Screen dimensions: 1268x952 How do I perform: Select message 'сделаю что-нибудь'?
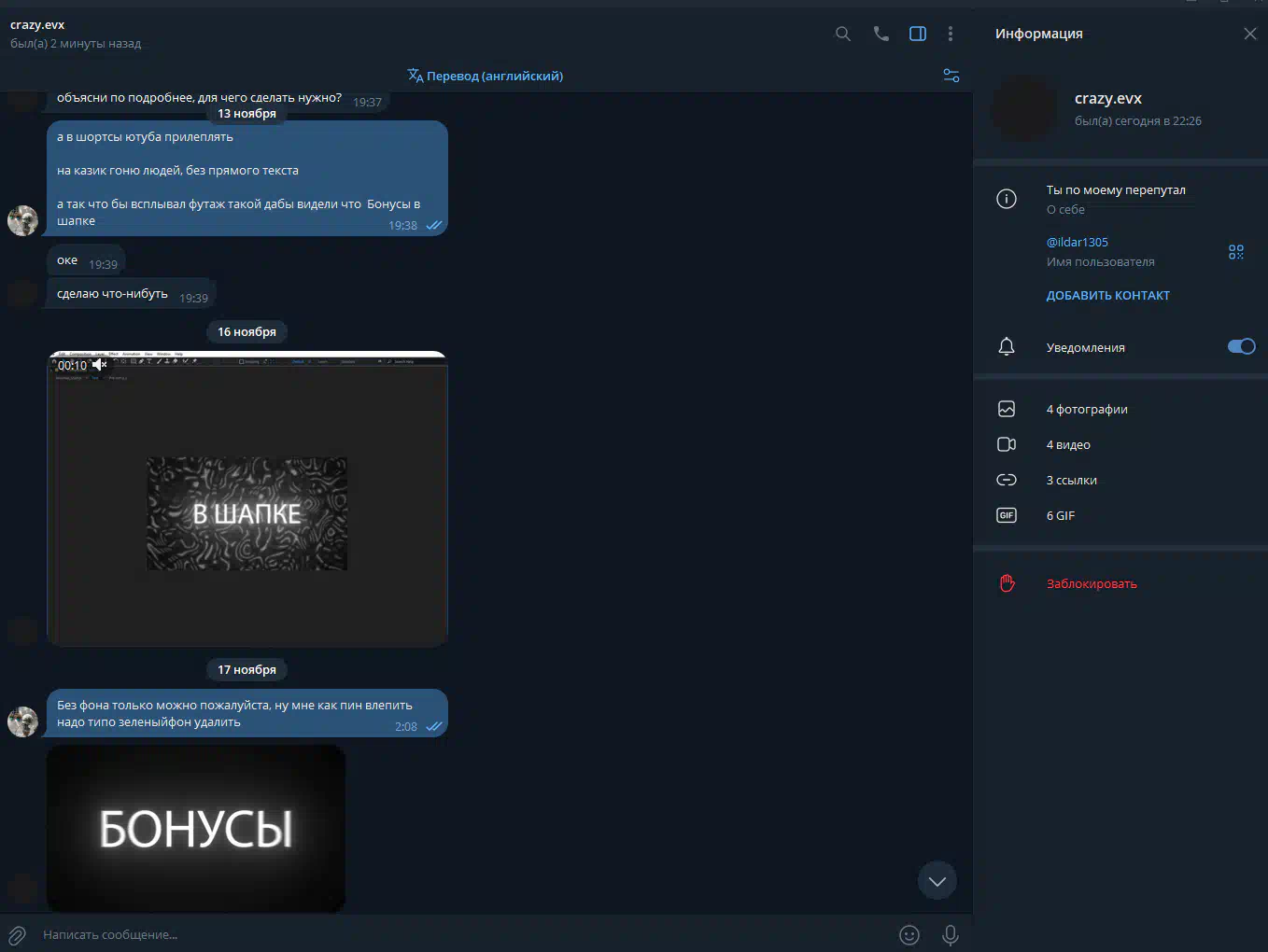coord(132,294)
